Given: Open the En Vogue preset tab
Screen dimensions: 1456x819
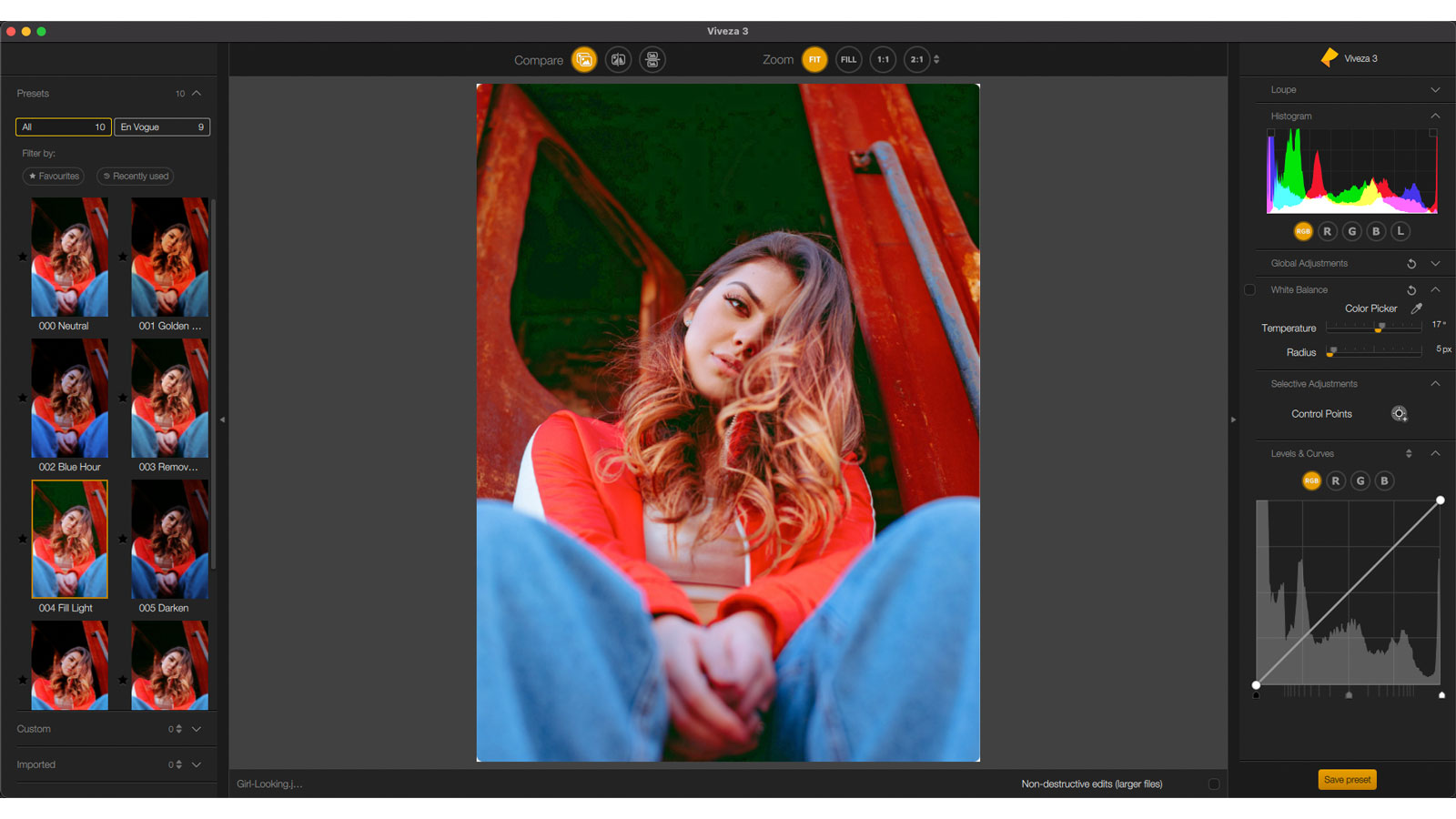Looking at the screenshot, I should (162, 127).
